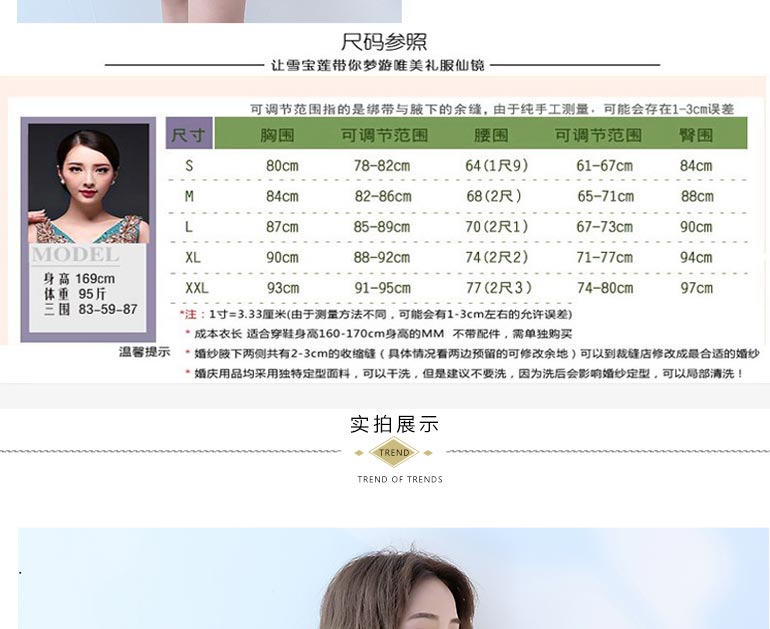This screenshot has height=629, width=770.
Task: Select the S size row label
Action: pyautogui.click(x=189, y=165)
